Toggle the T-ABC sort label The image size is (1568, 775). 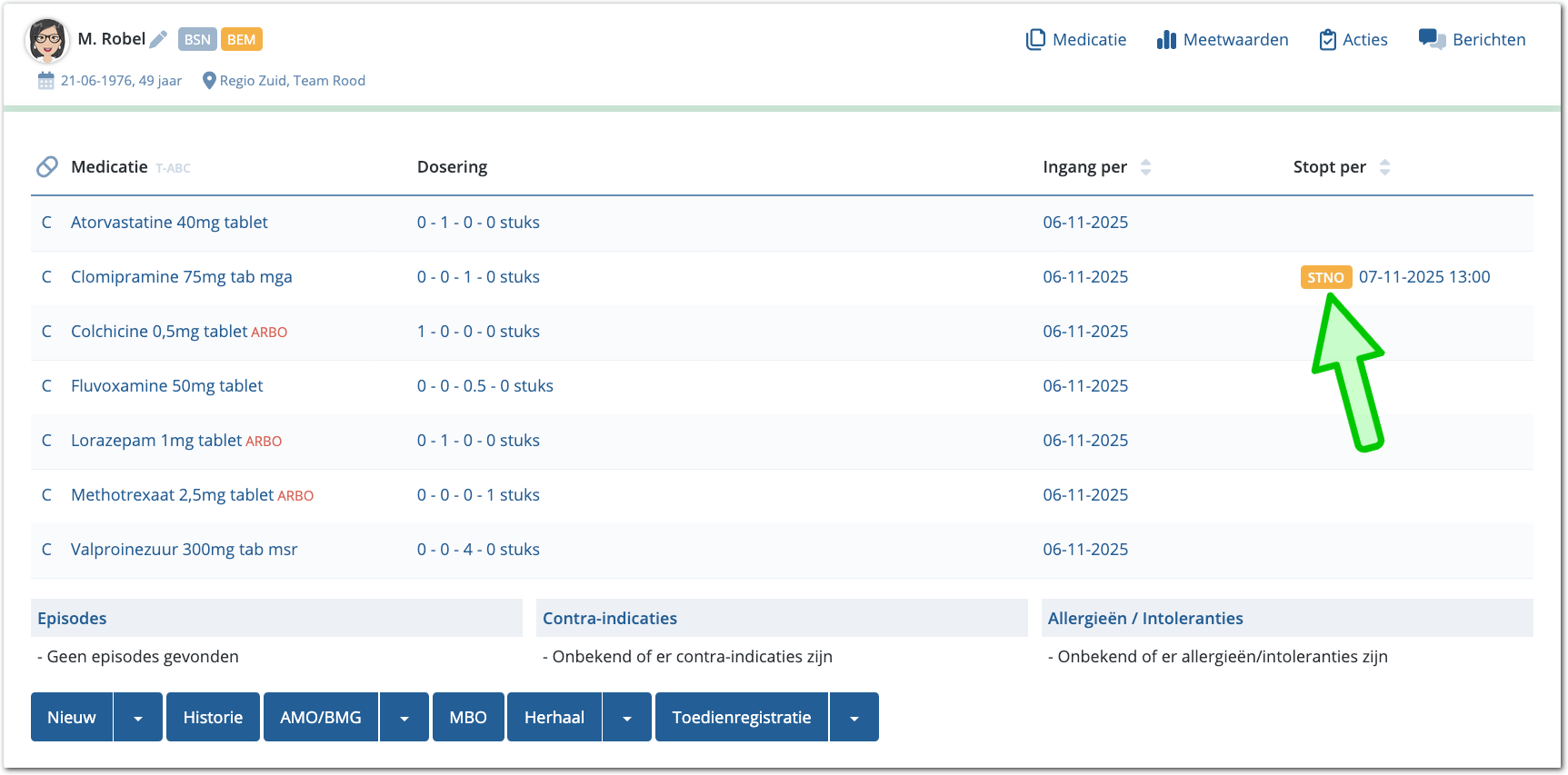tap(173, 168)
